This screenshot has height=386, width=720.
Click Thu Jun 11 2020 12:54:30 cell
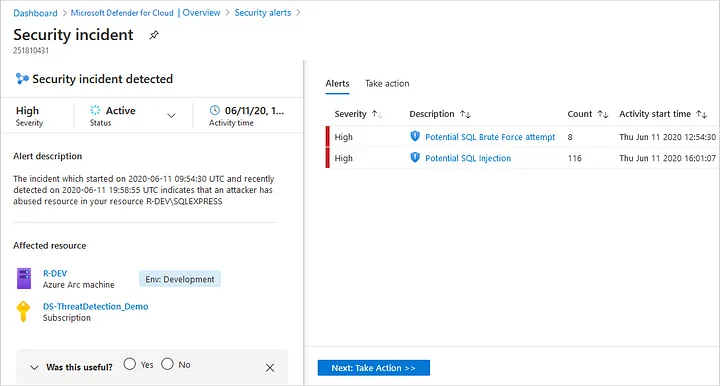(x=668, y=137)
